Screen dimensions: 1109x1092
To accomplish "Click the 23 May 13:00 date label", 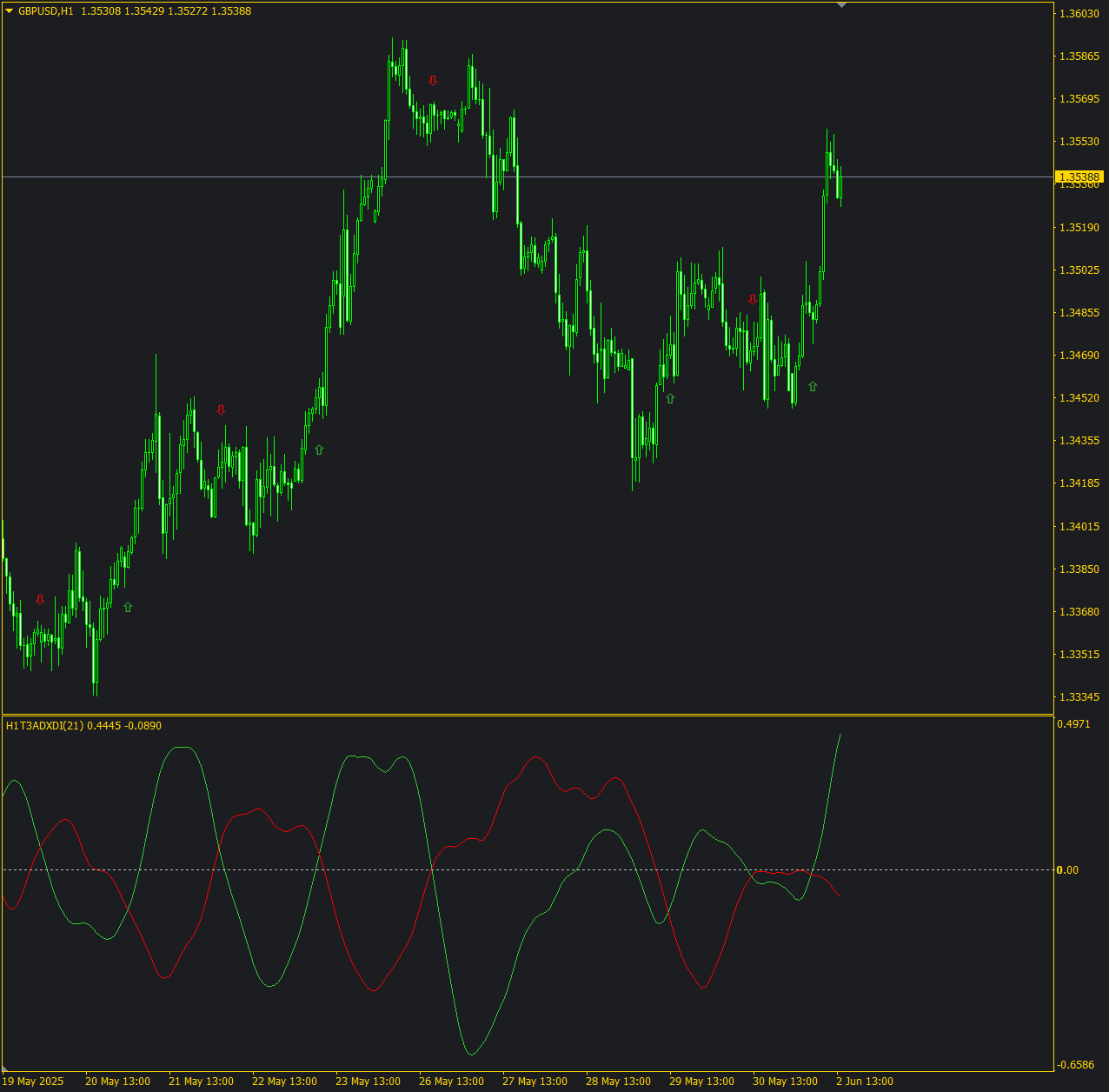I will (x=368, y=1082).
